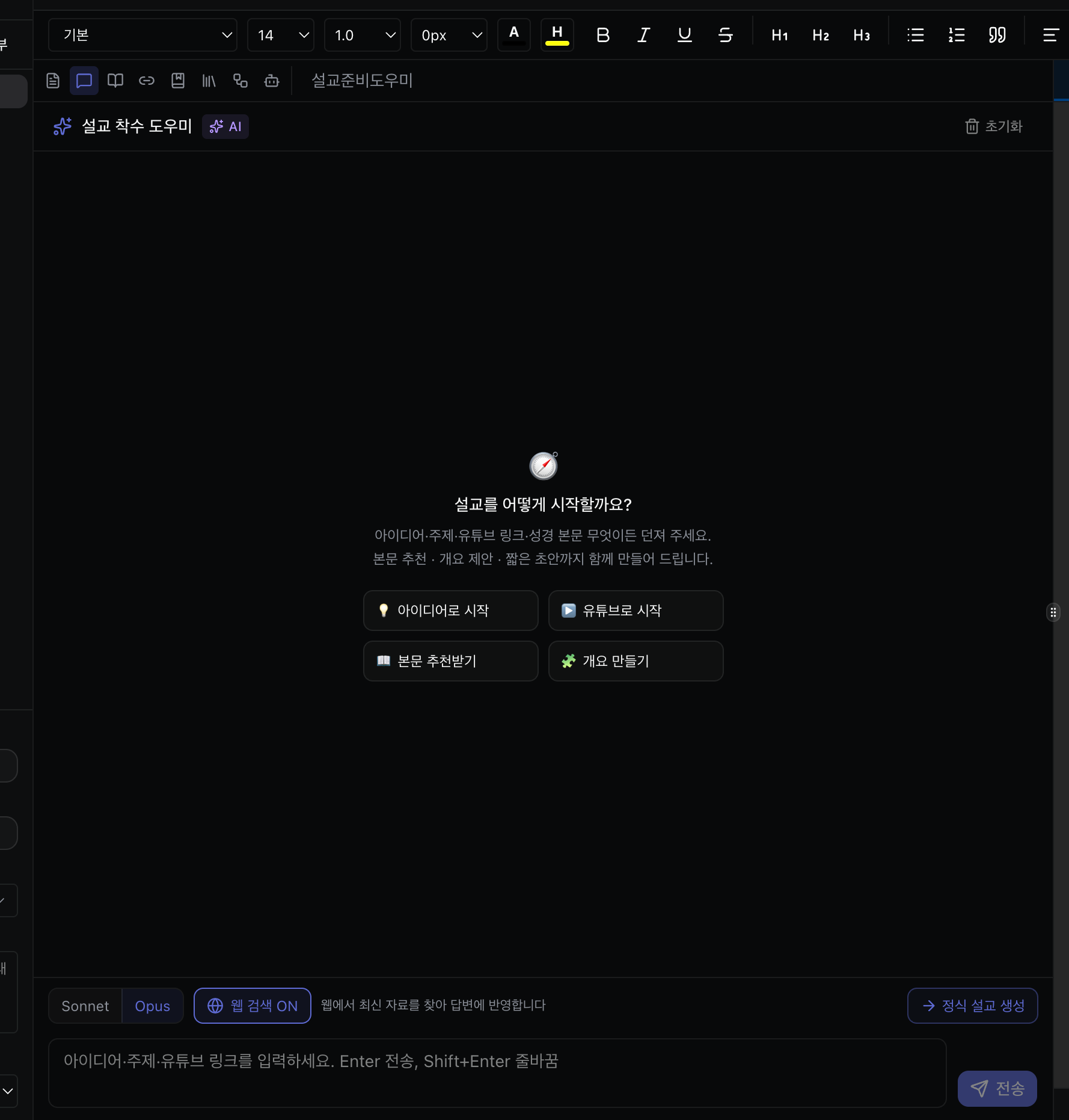The image size is (1069, 1120).
Task: Open the library shelf icon
Action: click(x=209, y=81)
